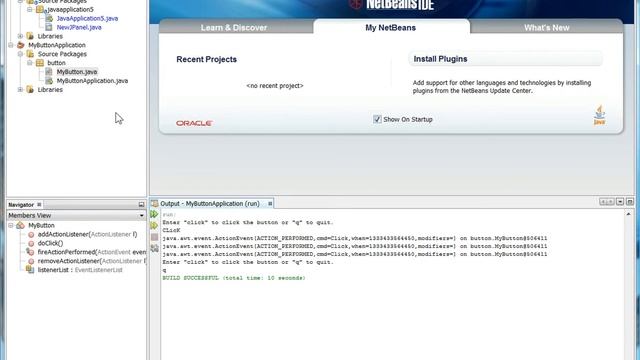Select JavaApplication5.java in project tree
This screenshot has width=640, height=360.
pyautogui.click(x=87, y=18)
